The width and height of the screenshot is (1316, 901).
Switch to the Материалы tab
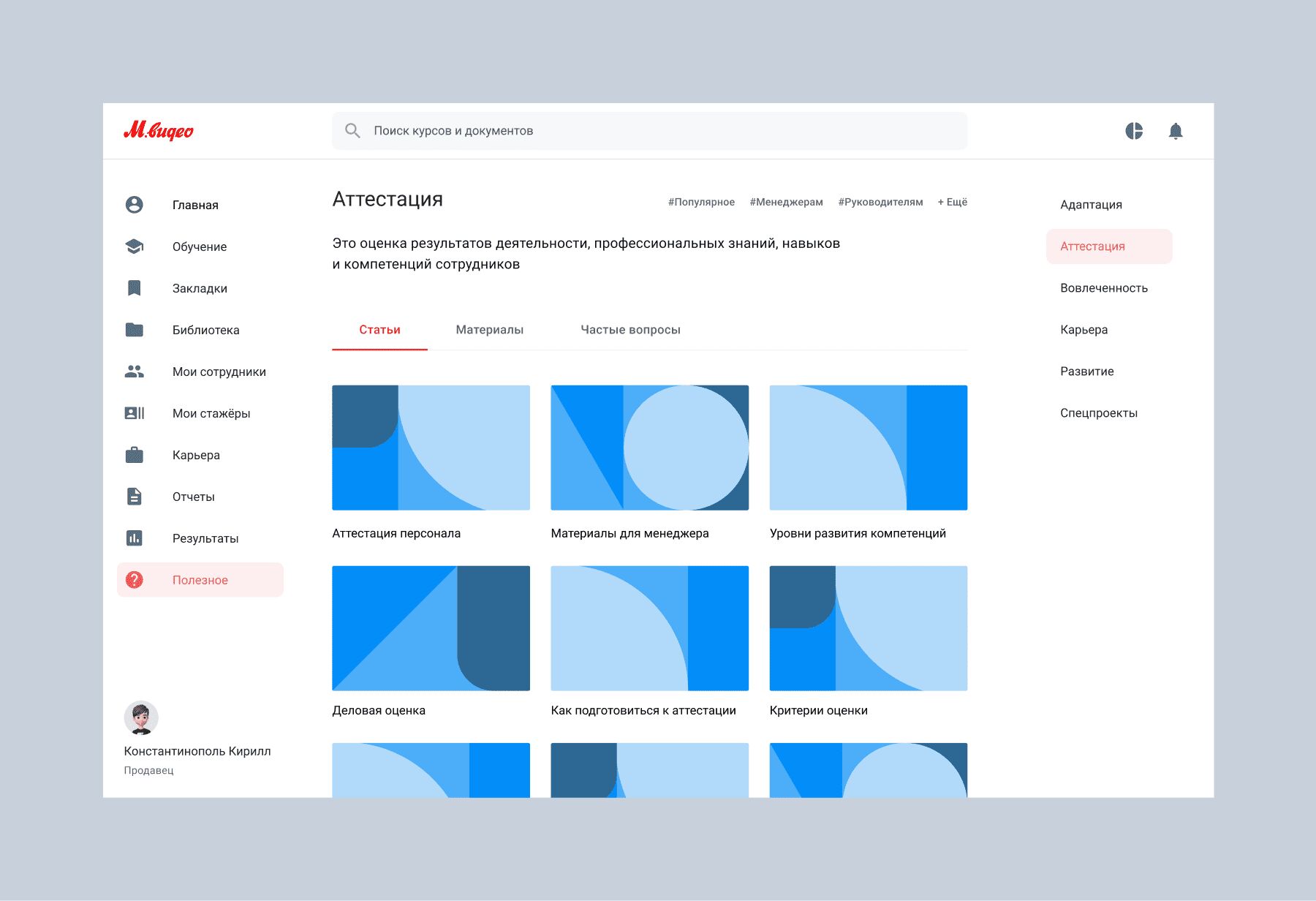point(489,330)
